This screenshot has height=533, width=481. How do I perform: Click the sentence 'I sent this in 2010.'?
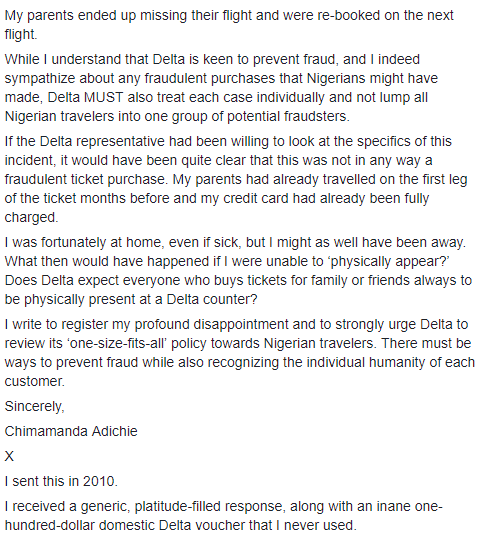(x=61, y=481)
